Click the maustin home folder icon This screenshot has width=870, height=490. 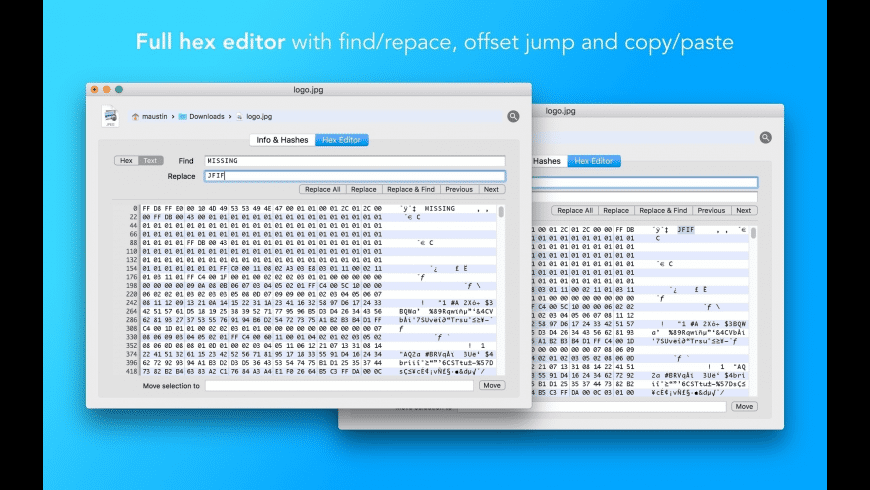[135, 117]
